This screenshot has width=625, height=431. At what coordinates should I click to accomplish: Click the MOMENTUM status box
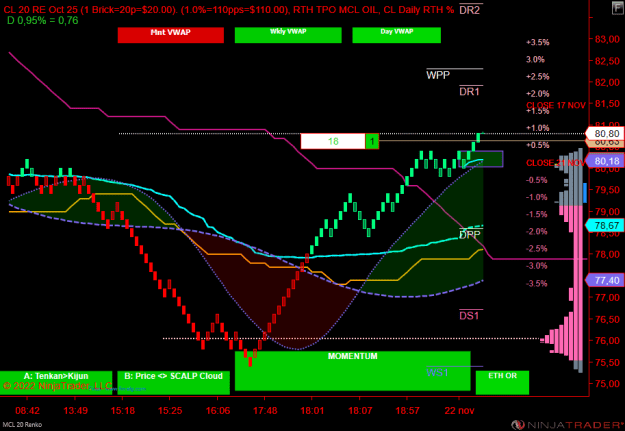(x=353, y=371)
